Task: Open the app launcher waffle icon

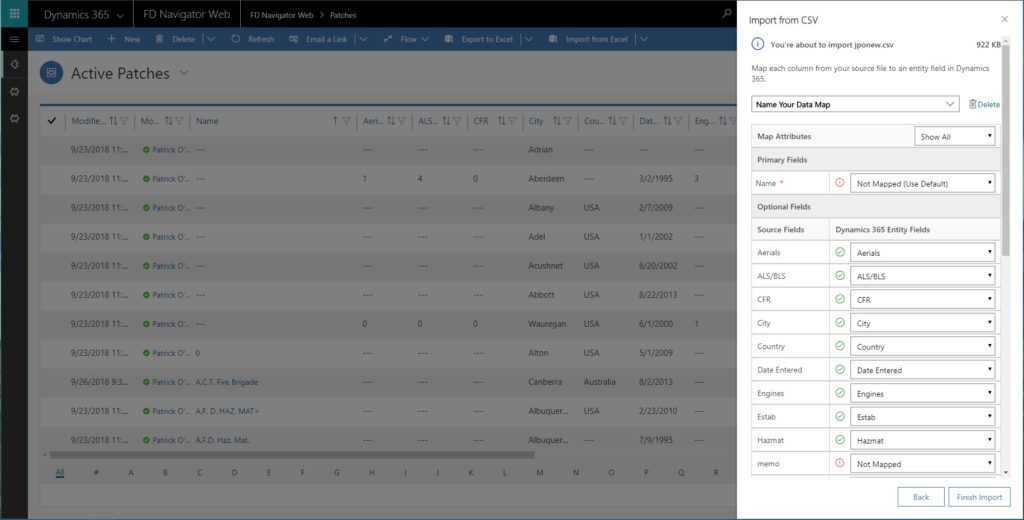Action: (x=14, y=14)
